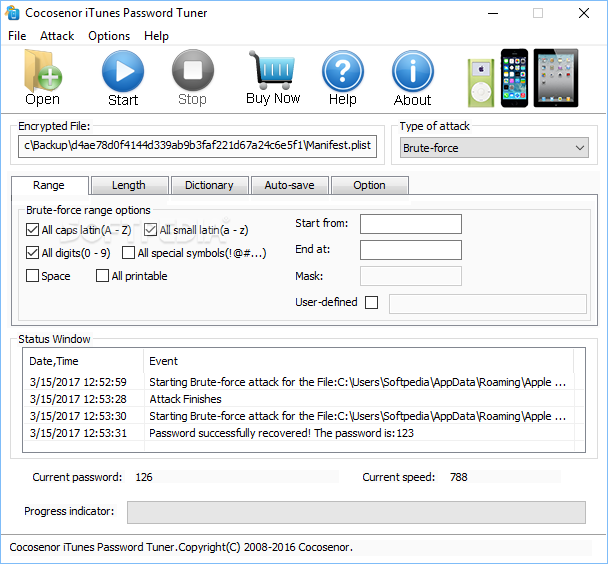Switch to the Option tab
Image resolution: width=608 pixels, height=564 pixels.
pyautogui.click(x=369, y=185)
